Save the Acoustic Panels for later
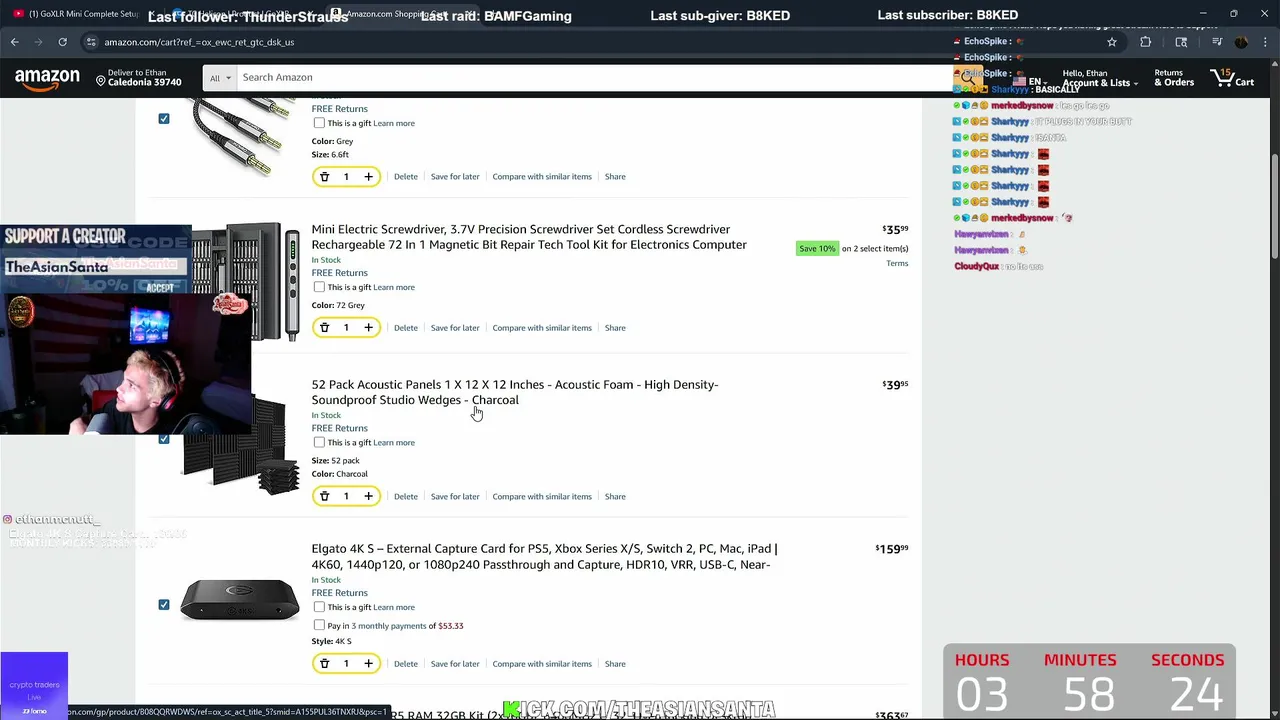 [455, 497]
